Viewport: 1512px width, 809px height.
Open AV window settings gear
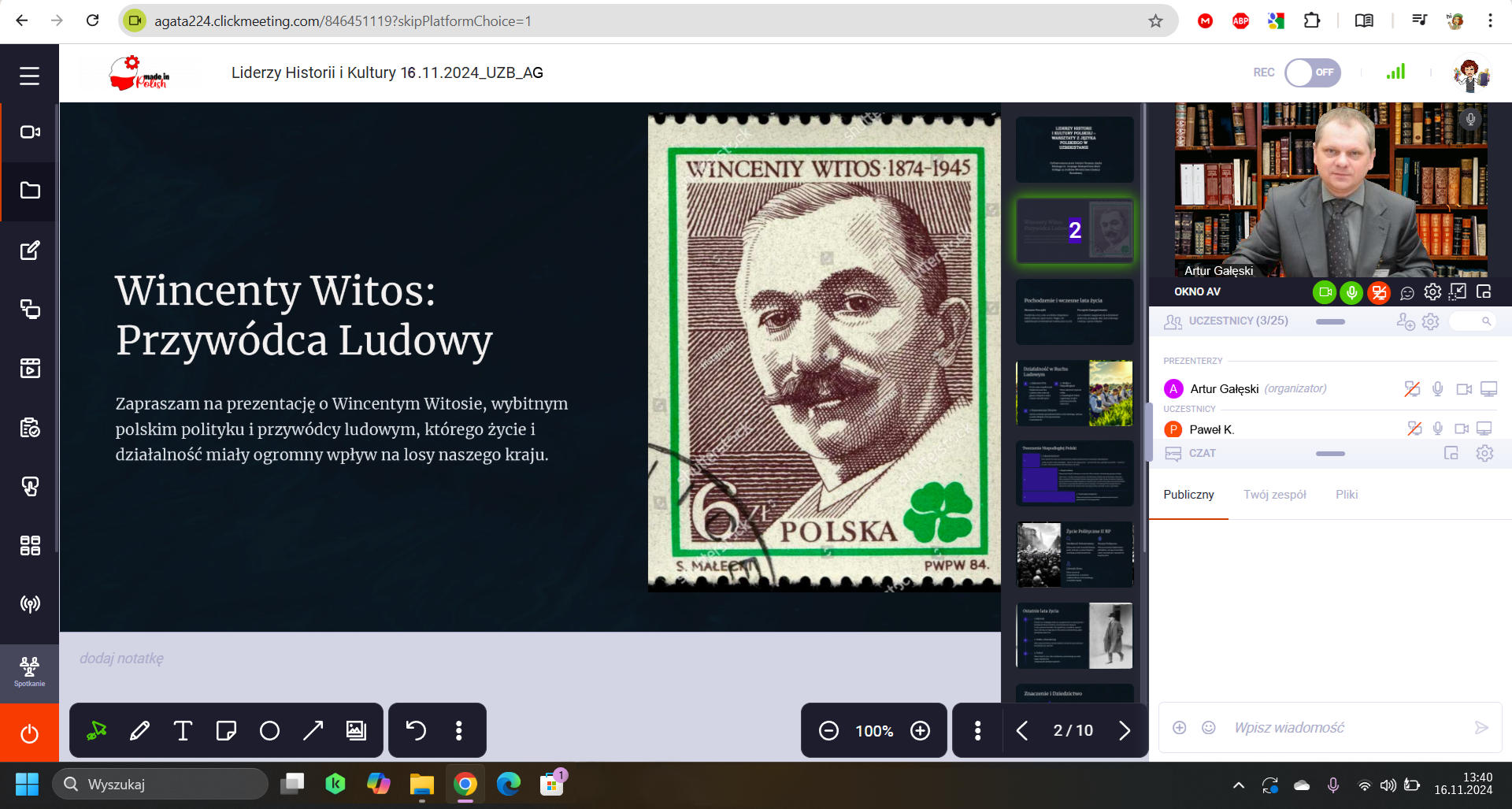(x=1432, y=292)
